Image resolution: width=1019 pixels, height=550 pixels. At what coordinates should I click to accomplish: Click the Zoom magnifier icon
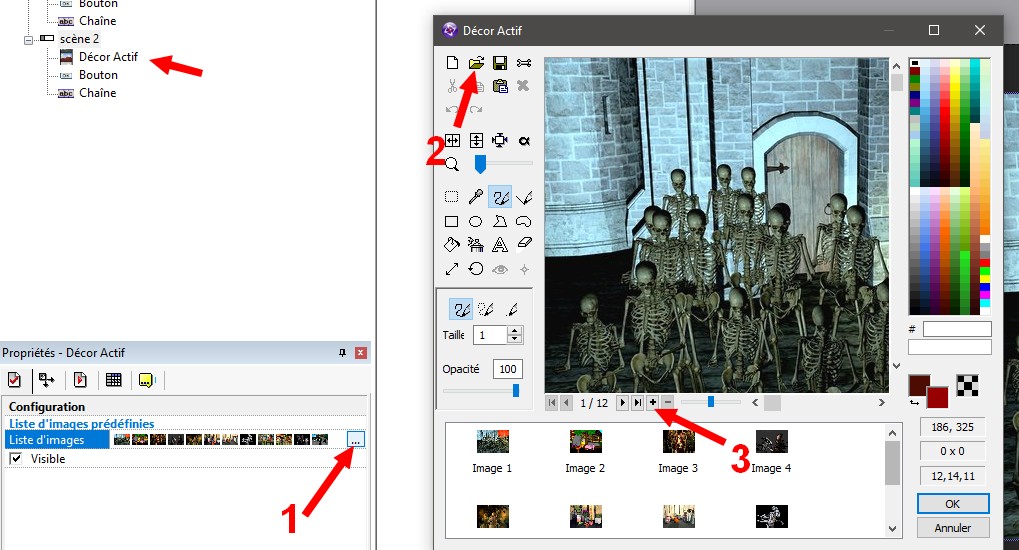(x=452, y=164)
